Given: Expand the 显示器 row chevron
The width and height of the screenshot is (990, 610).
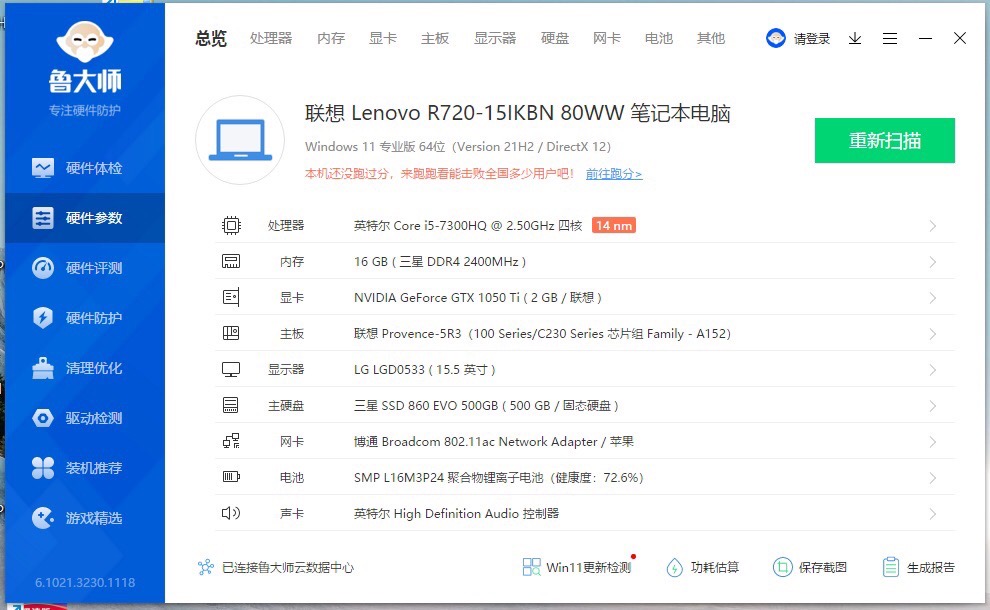Looking at the screenshot, I should coord(933,370).
